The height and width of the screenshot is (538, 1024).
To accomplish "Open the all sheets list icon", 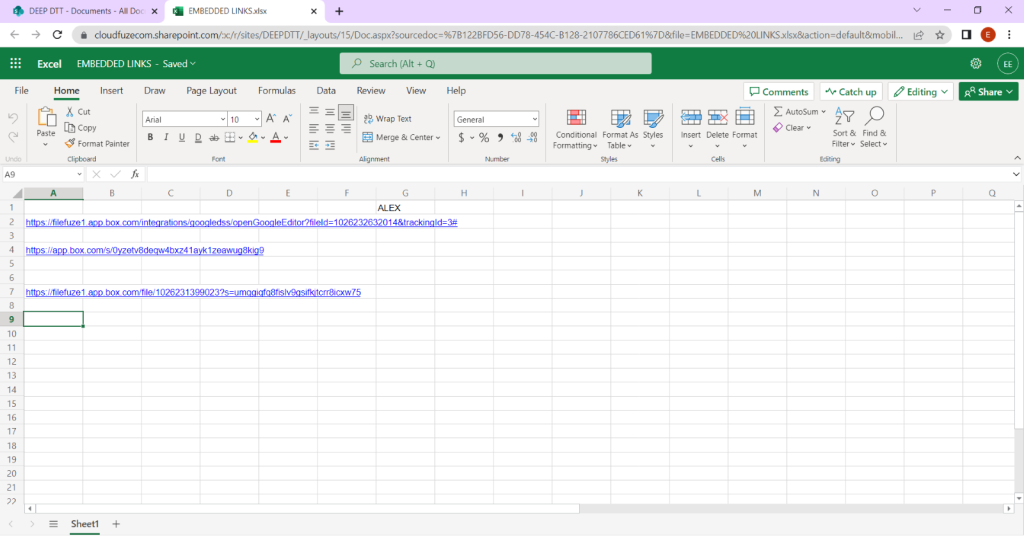I will pos(54,524).
